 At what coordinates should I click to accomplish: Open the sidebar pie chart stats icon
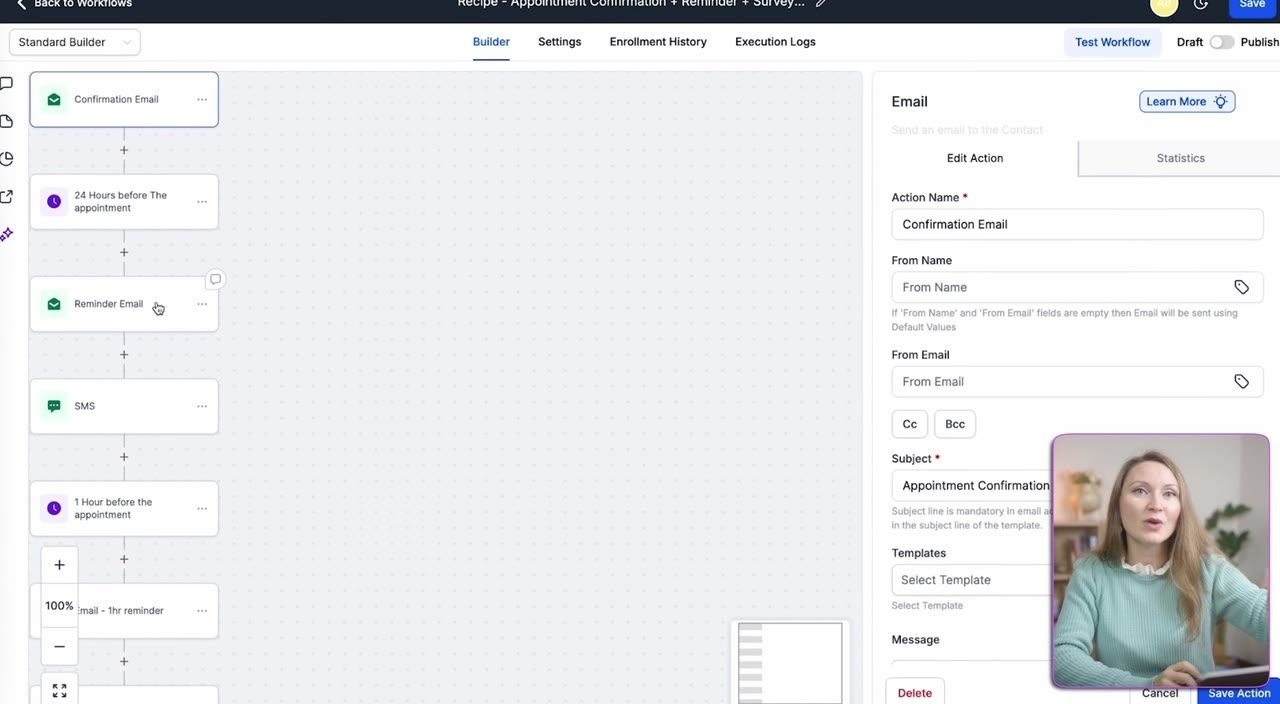click(6, 159)
